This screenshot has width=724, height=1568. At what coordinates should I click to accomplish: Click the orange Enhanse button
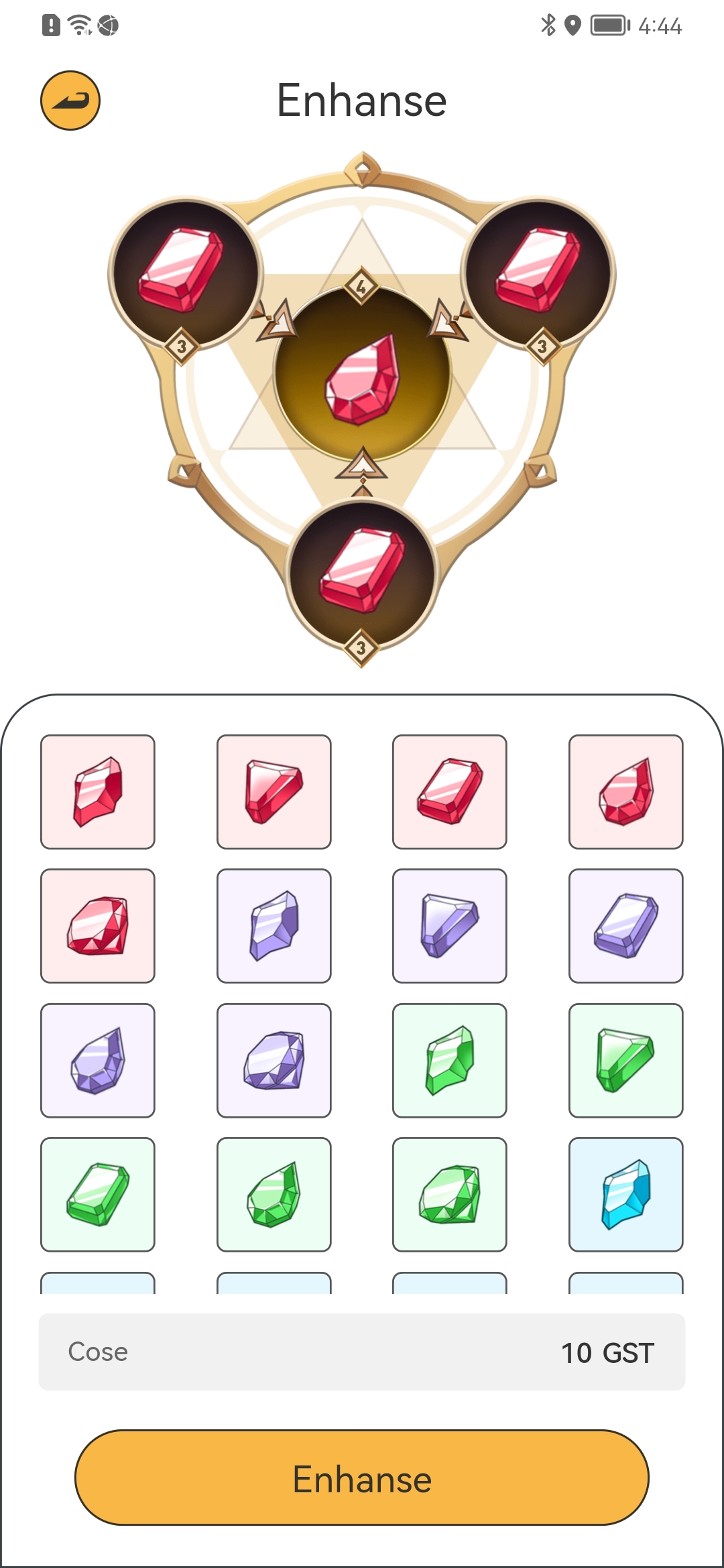(x=362, y=1478)
